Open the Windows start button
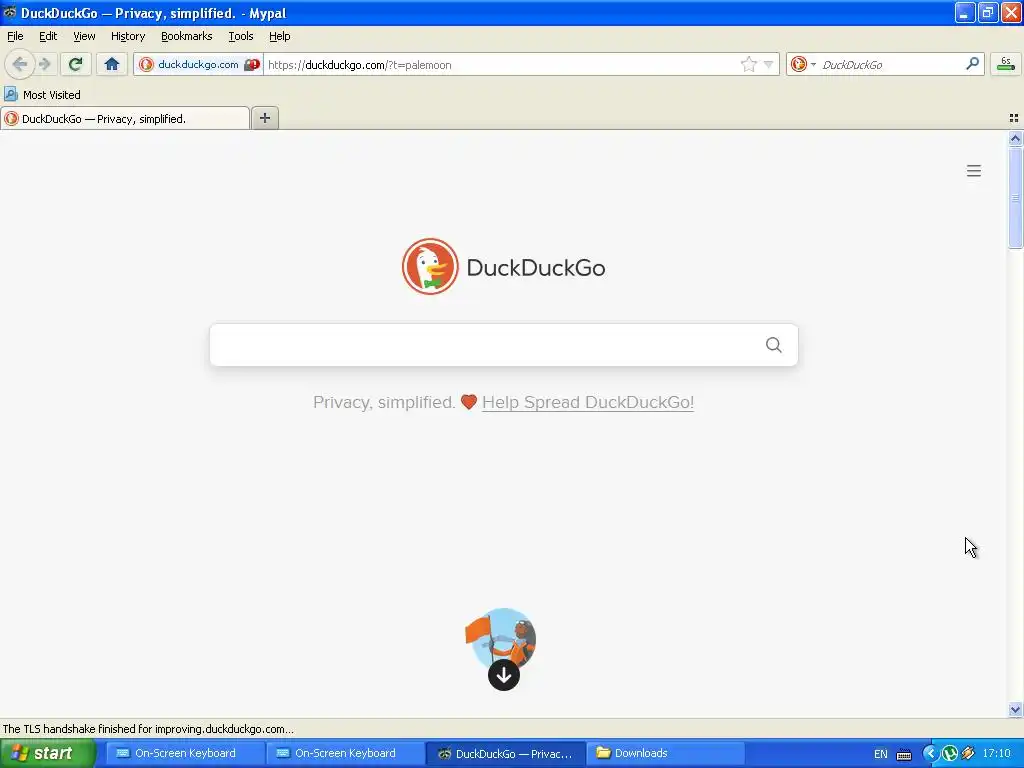The width and height of the screenshot is (1024, 768). point(48,754)
